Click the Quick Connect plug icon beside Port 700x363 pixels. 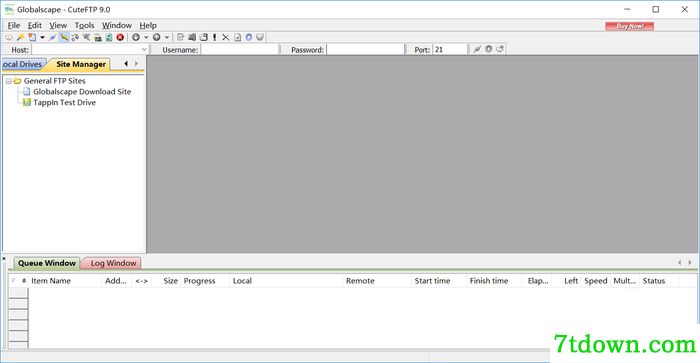click(x=477, y=49)
